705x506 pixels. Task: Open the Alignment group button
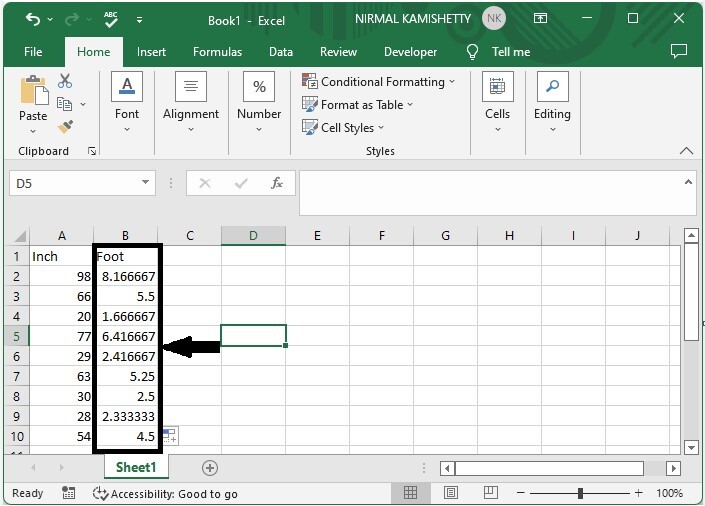point(191,102)
